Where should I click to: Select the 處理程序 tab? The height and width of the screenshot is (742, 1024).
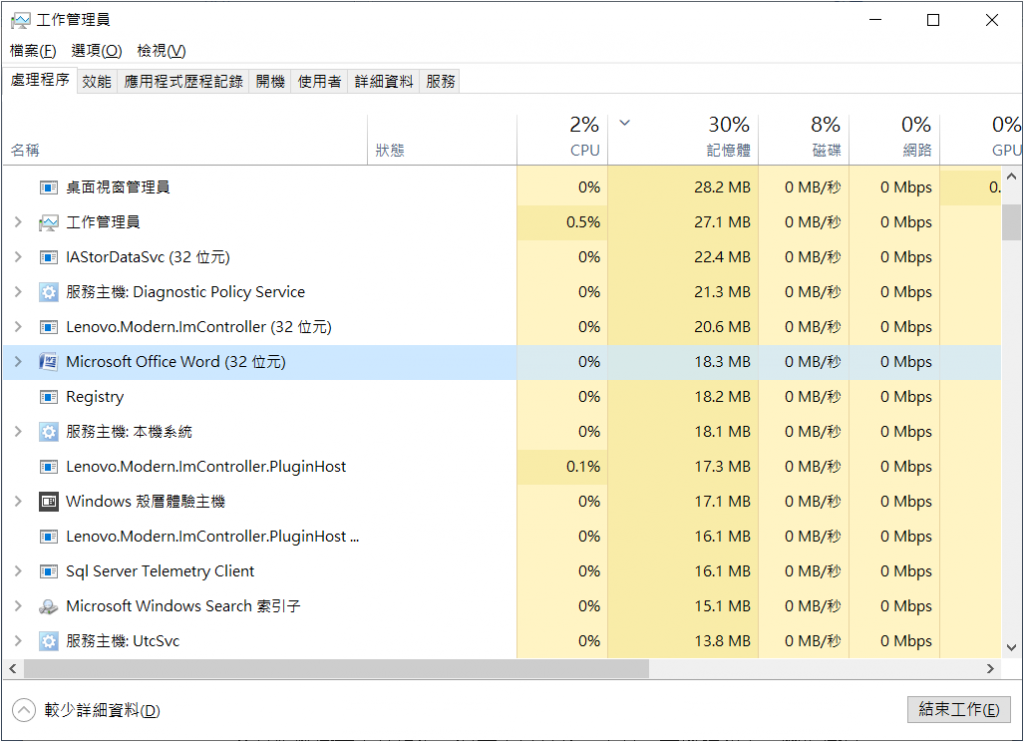pyautogui.click(x=40, y=80)
